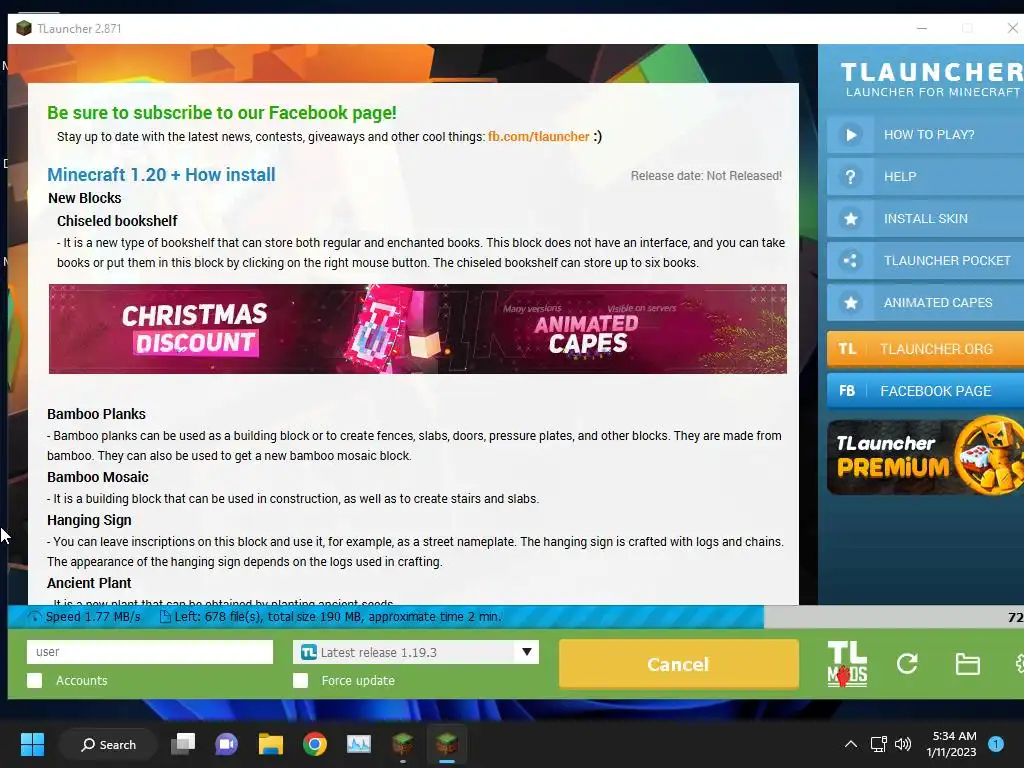Open the Chat app in taskbar
1024x768 pixels.
pyautogui.click(x=227, y=744)
